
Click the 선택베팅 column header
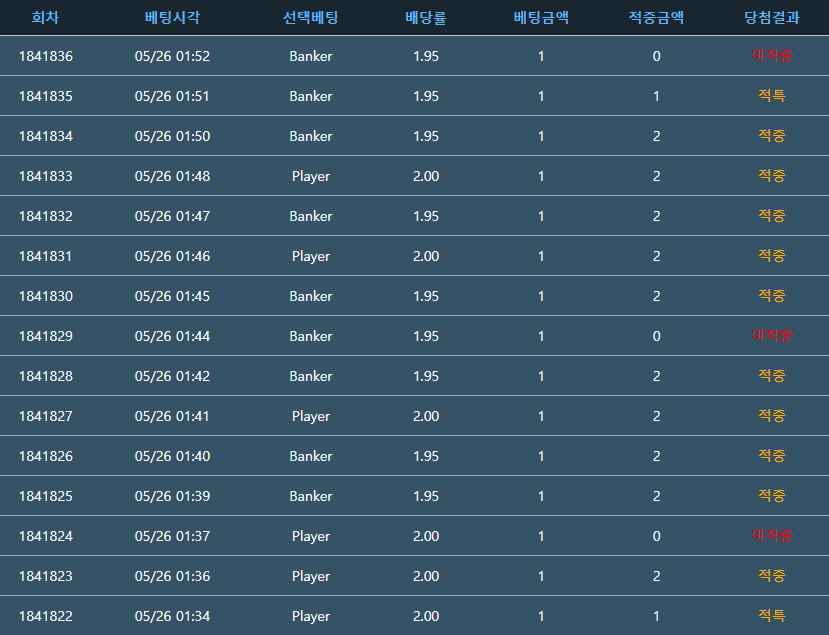[x=310, y=17]
